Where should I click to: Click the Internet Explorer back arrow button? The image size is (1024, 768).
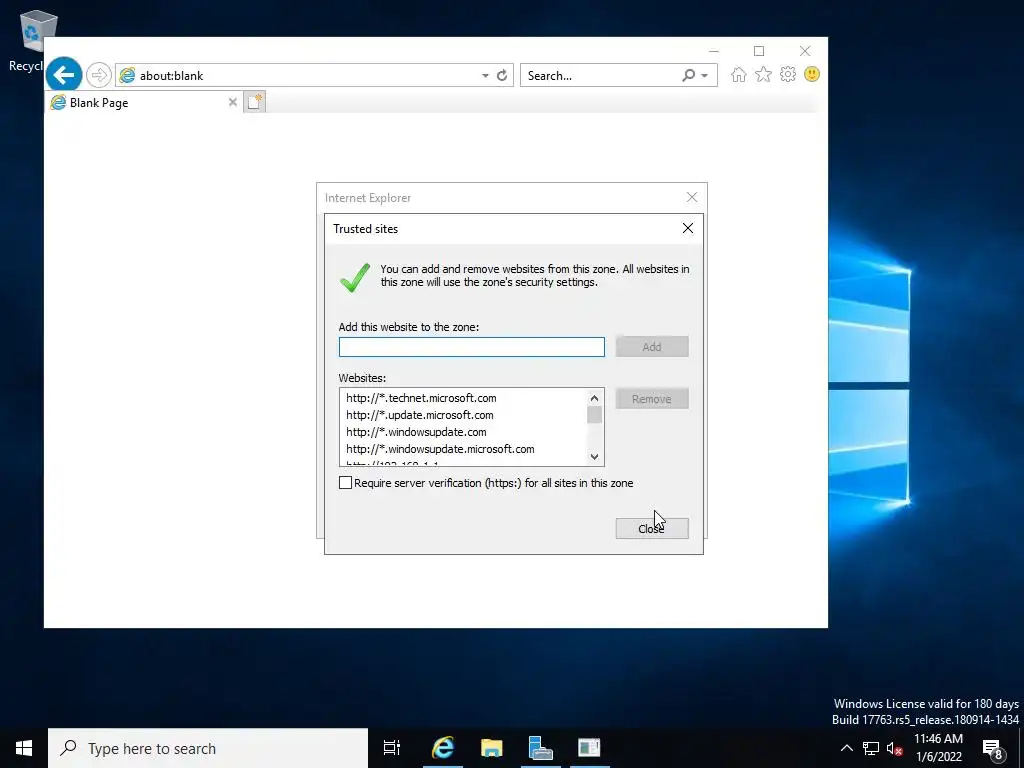(64, 75)
